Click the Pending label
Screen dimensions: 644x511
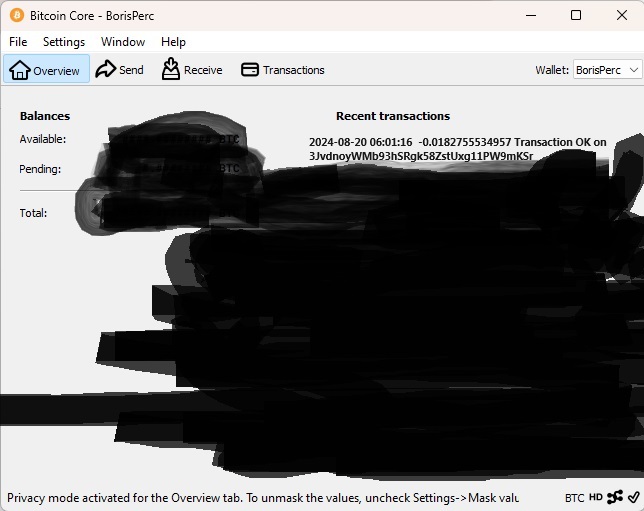[40, 169]
